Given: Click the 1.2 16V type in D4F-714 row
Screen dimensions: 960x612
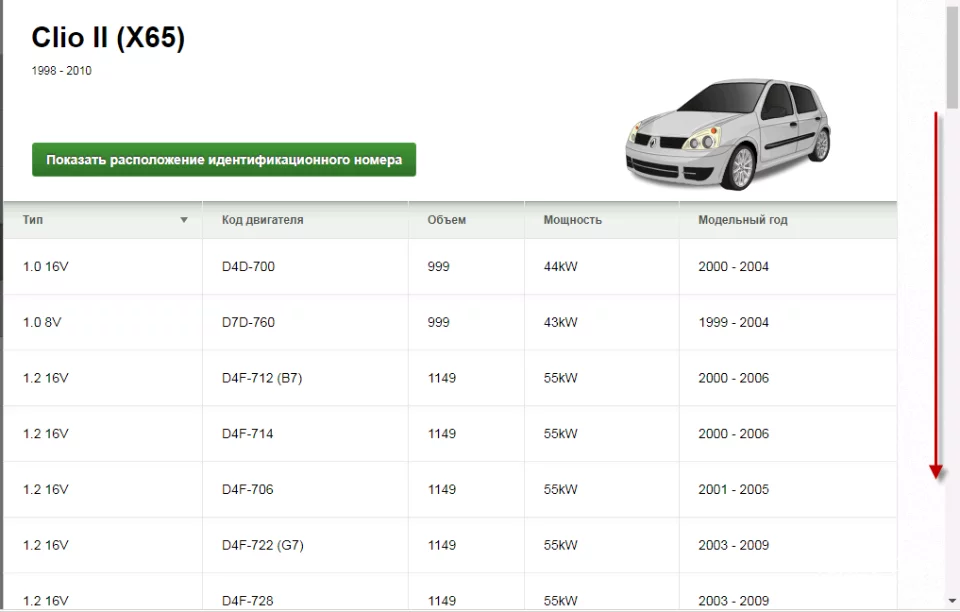Looking at the screenshot, I should pos(46,433).
